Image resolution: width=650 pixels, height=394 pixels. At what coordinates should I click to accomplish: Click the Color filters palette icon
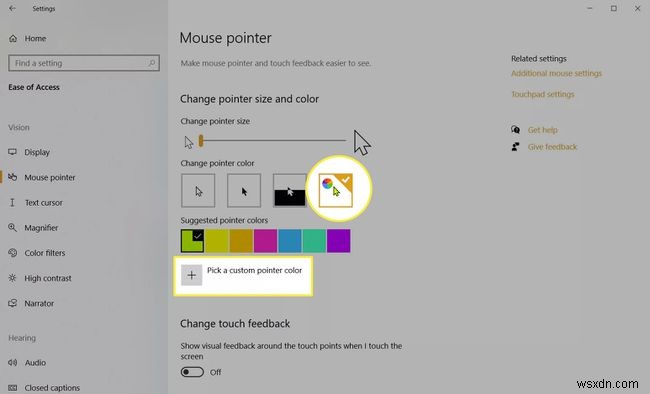(12, 253)
